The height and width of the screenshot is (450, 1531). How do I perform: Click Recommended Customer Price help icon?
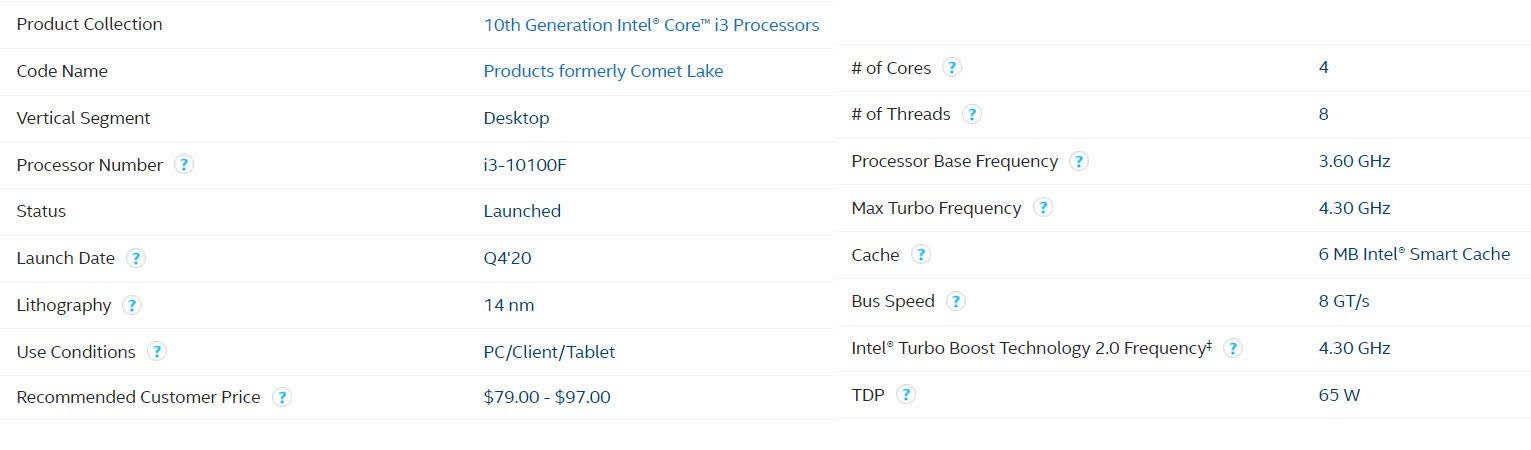282,397
